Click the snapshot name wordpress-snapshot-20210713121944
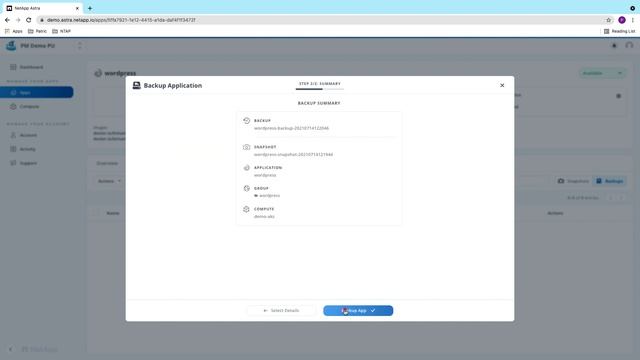The image size is (640, 360). [x=293, y=154]
